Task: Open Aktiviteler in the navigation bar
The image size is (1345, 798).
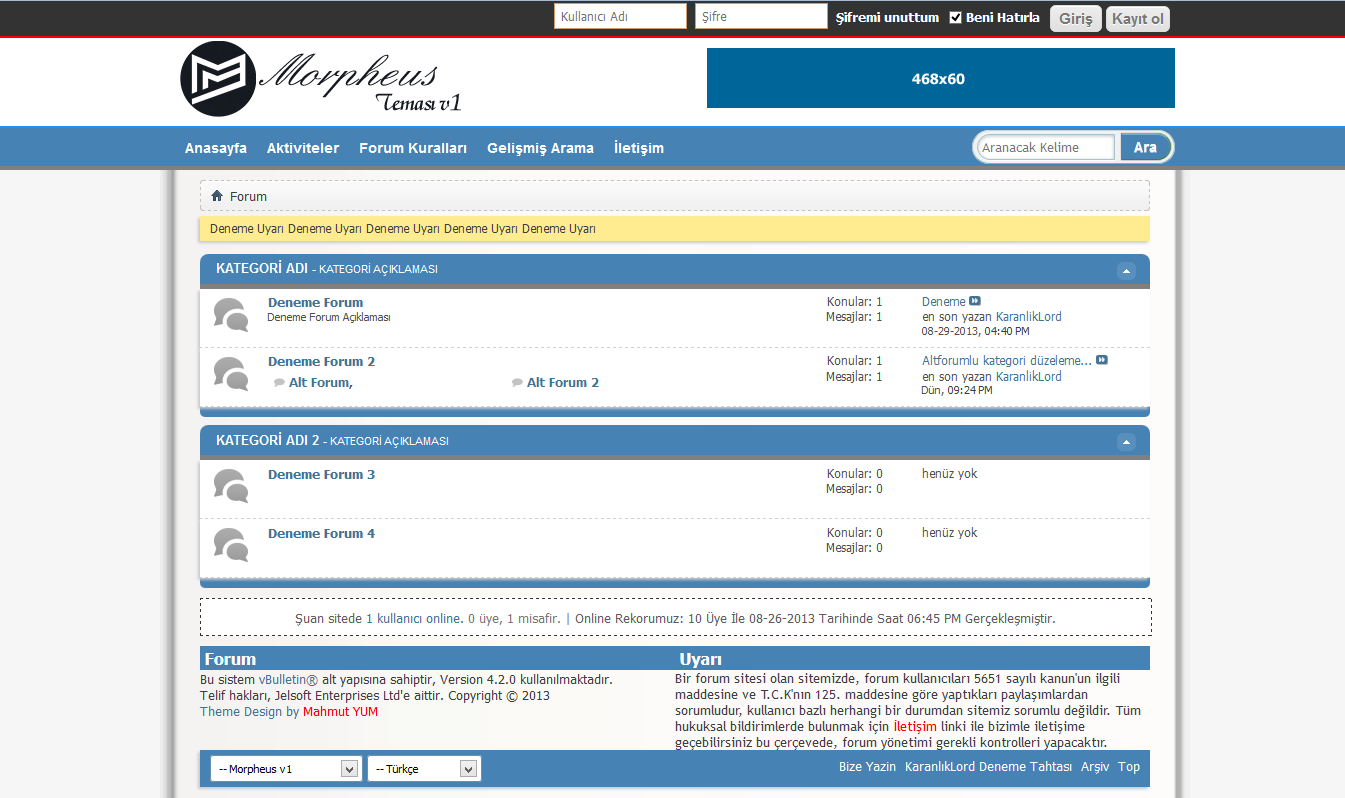Action: (x=303, y=148)
